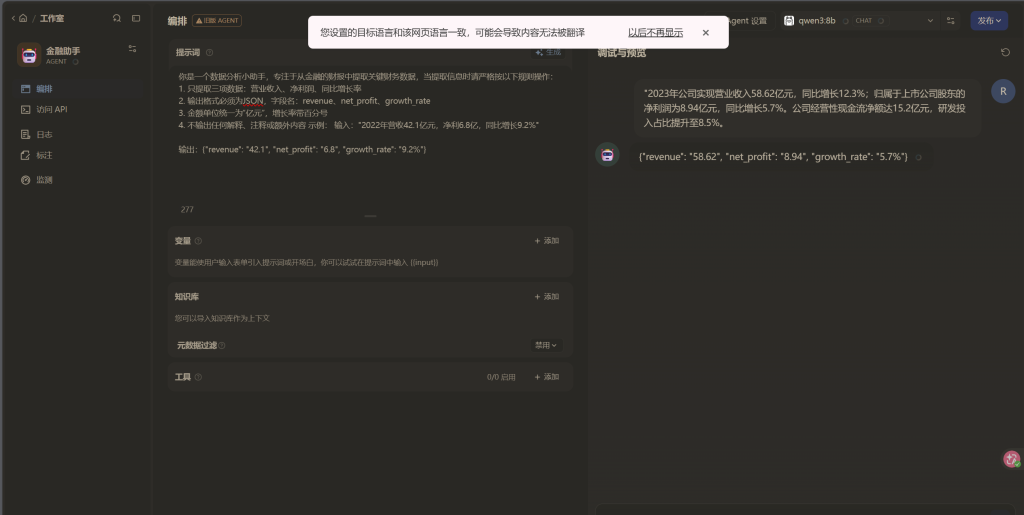Open the 禁用 metadata filter dropdown
The width and height of the screenshot is (1024, 515).
[x=546, y=345]
